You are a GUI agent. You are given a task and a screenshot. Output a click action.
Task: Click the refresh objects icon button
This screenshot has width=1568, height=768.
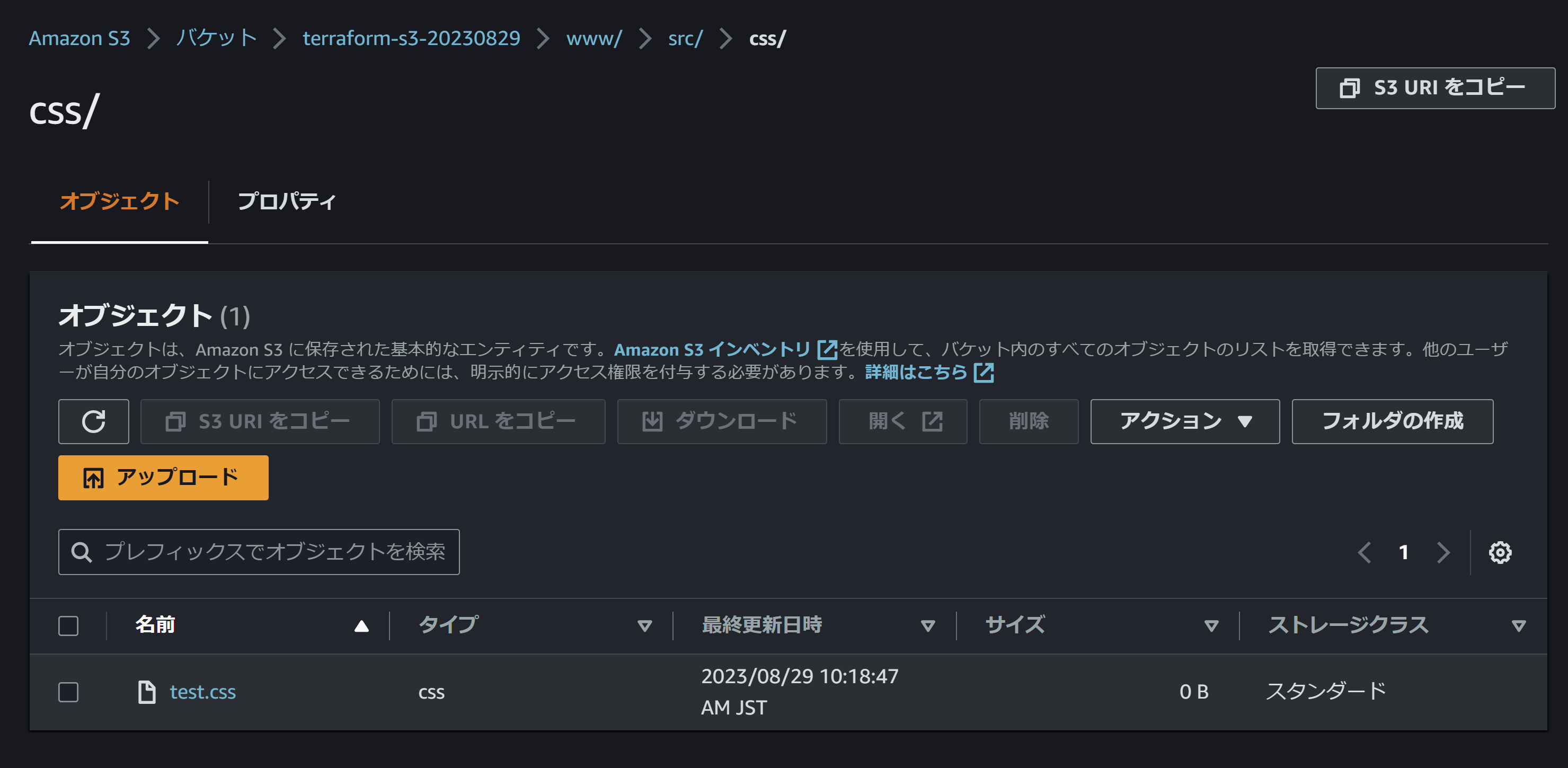point(93,421)
